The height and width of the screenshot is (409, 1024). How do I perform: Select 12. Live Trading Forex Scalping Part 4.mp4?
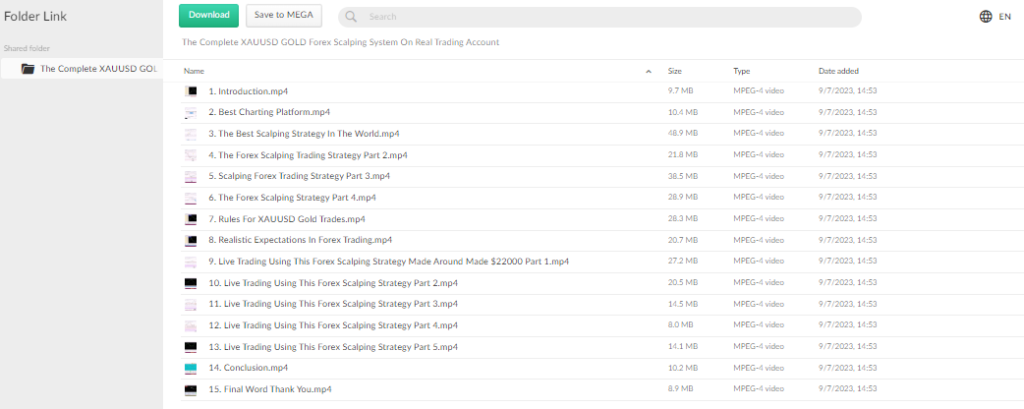click(333, 325)
